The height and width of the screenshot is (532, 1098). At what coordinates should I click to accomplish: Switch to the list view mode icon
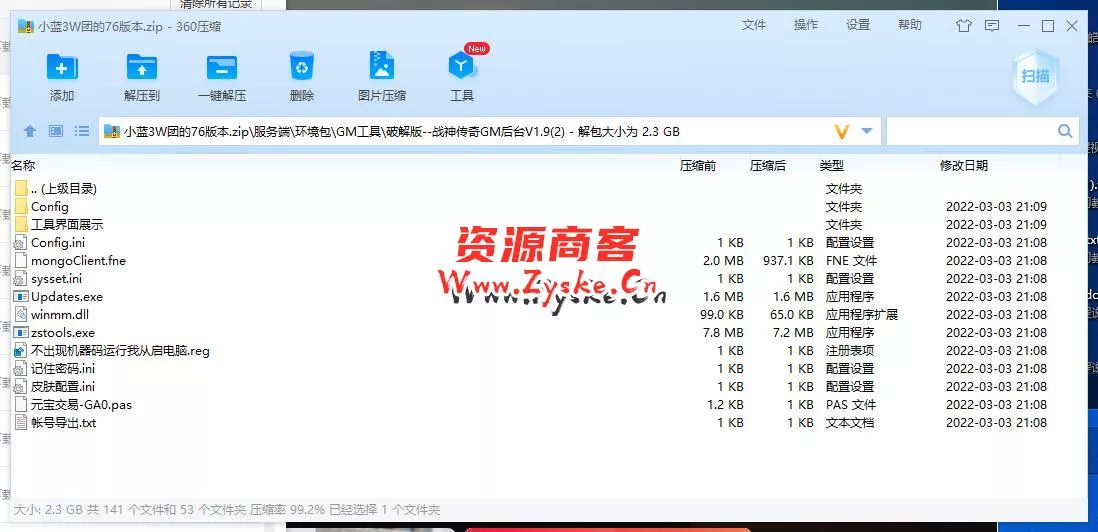[x=82, y=131]
